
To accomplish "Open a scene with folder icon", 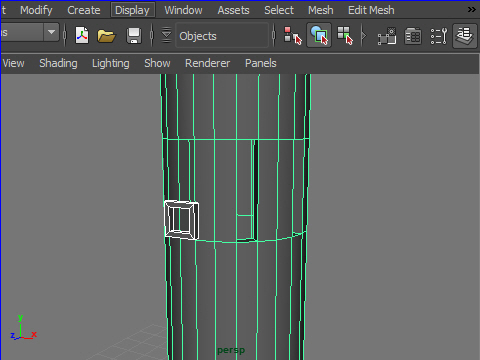I will tap(106, 36).
